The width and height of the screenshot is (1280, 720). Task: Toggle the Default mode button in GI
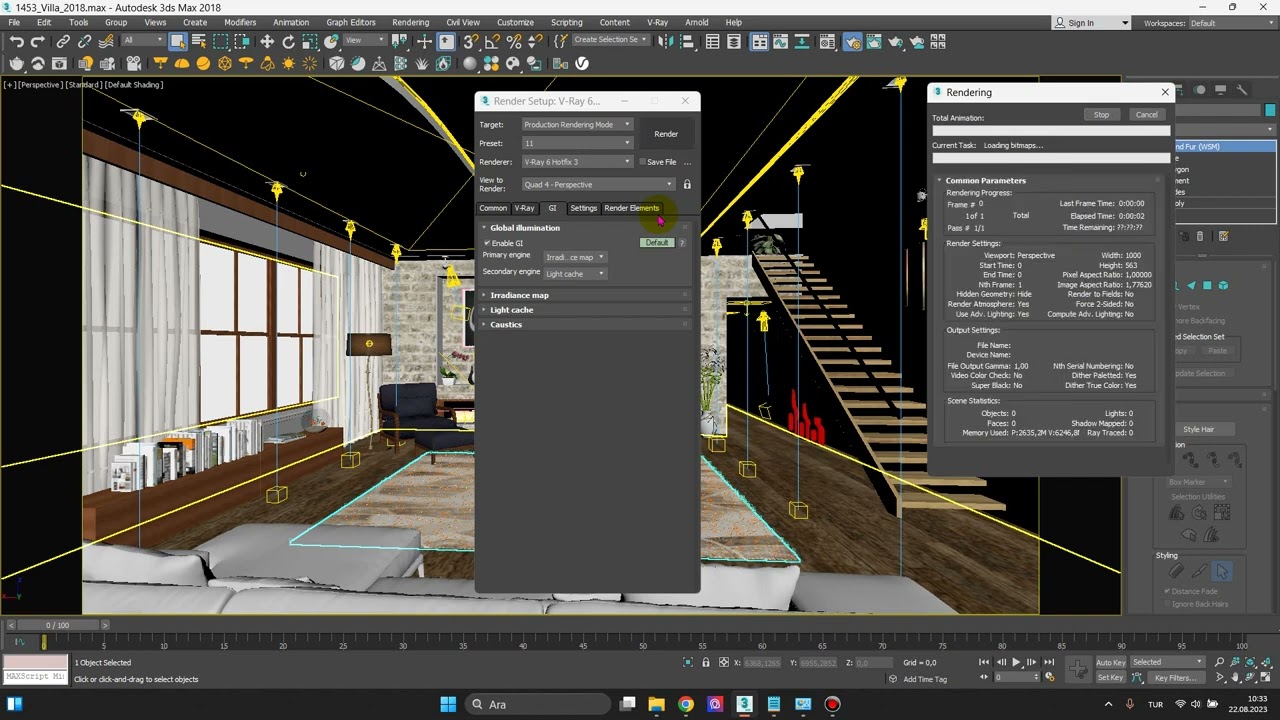[x=657, y=243]
